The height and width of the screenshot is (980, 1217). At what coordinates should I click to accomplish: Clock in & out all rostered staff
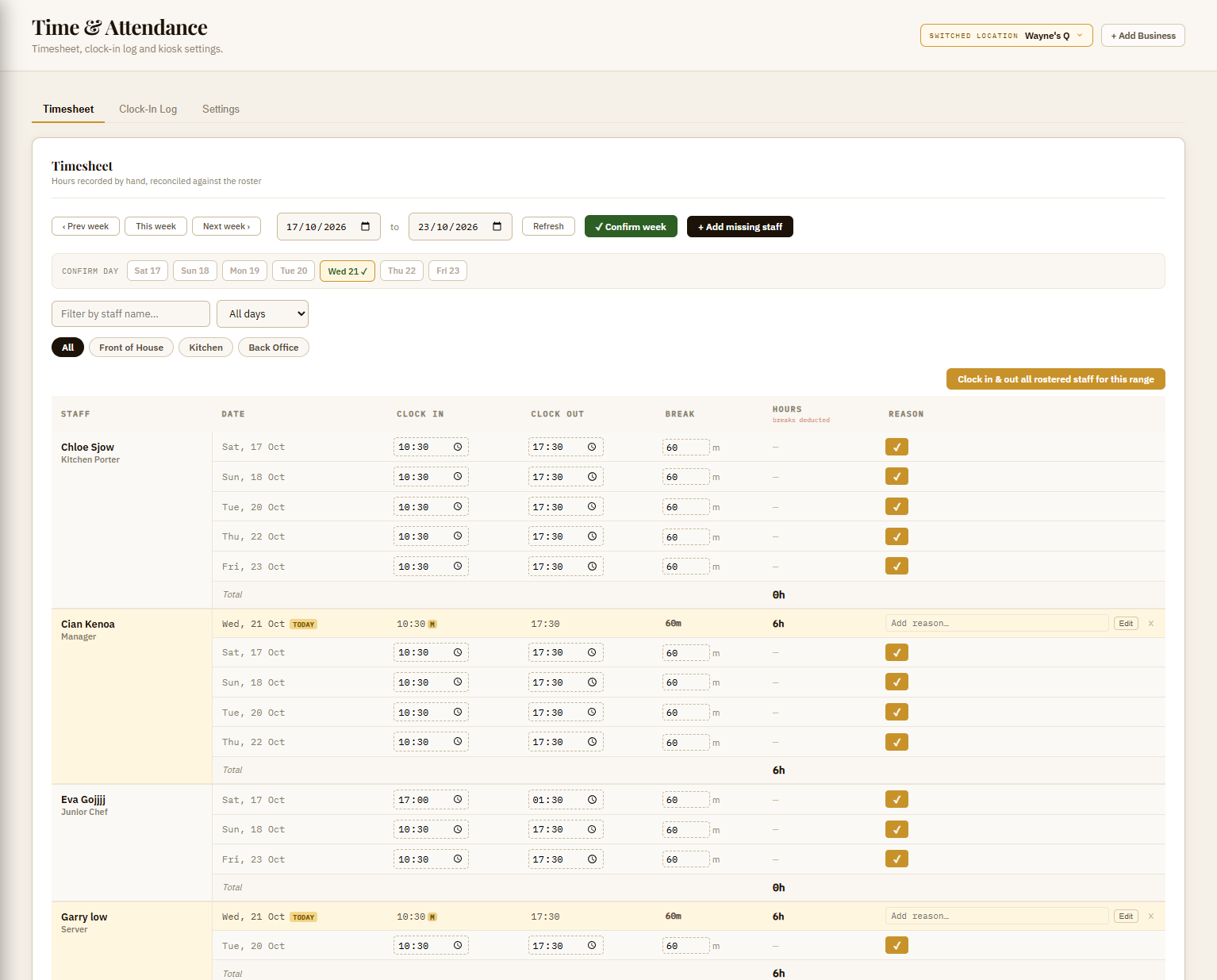(1055, 379)
